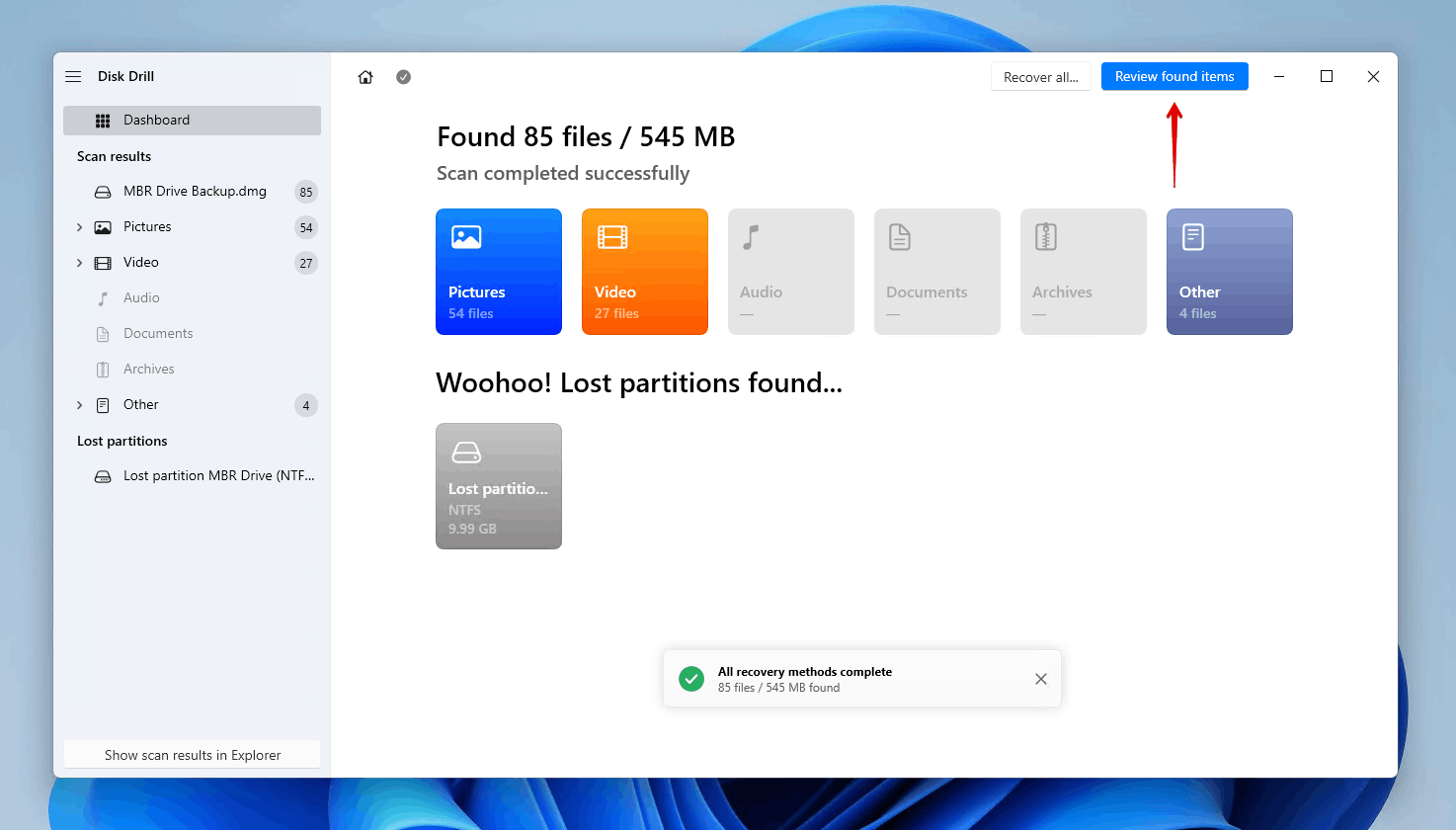Viewport: 1456px width, 830px height.
Task: Click the greyed Archives card
Action: pos(1084,272)
